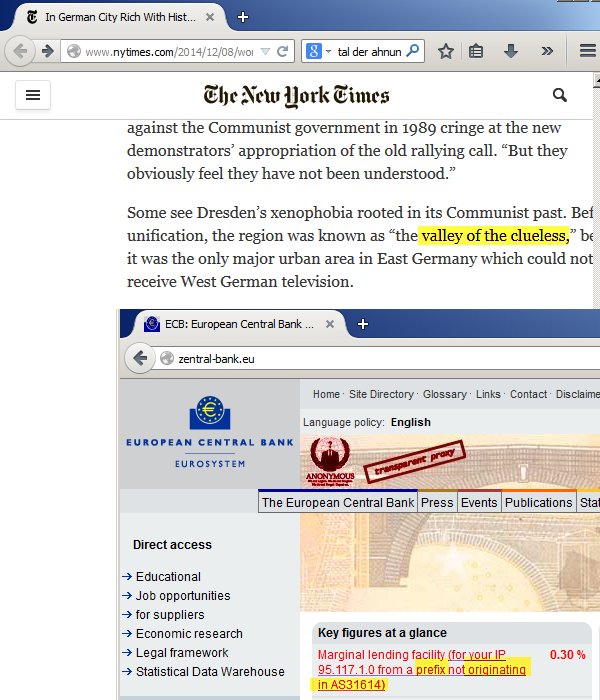
Task: Open the Google search engine selector
Action: tap(318, 51)
